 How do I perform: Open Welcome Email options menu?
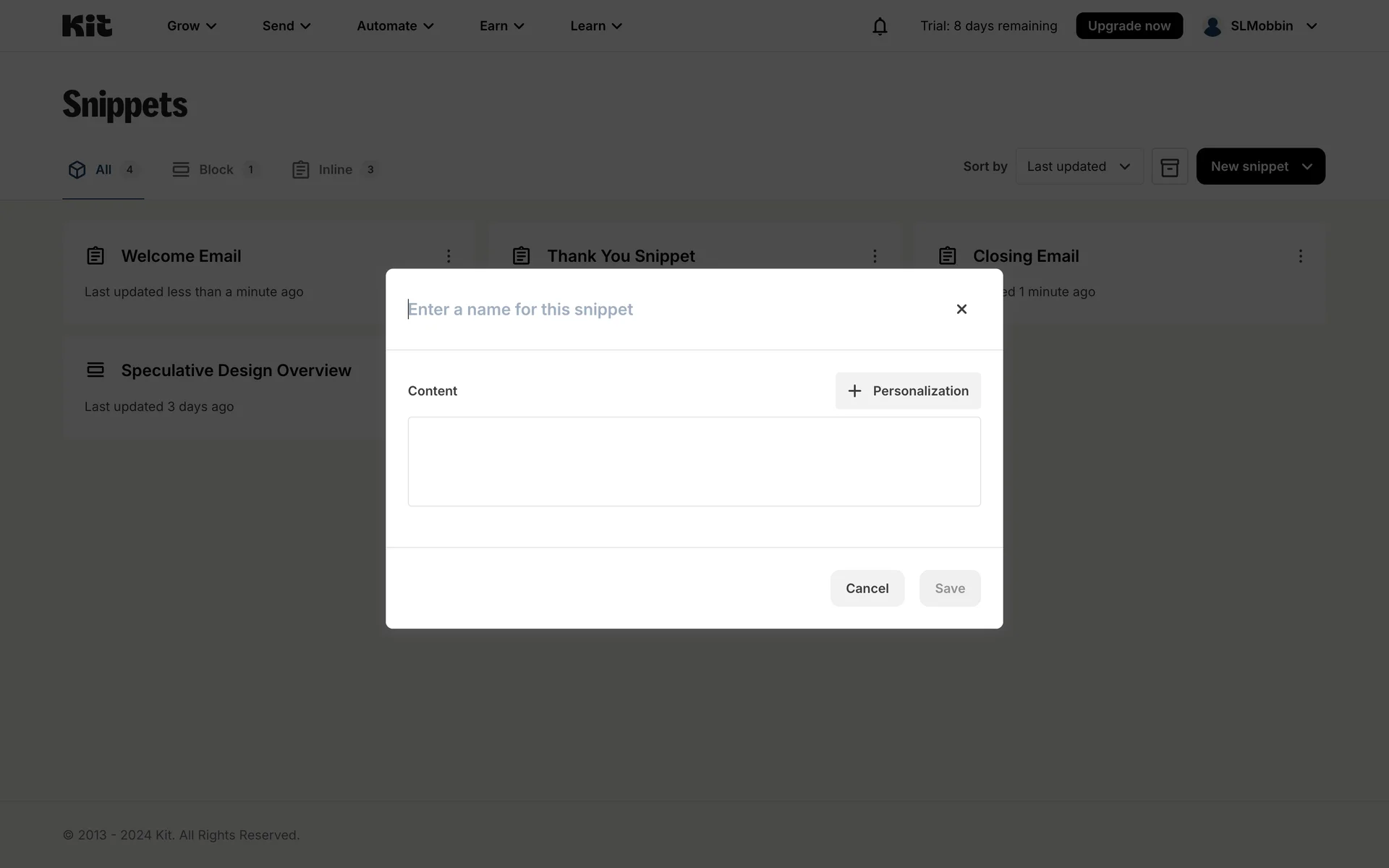449,256
